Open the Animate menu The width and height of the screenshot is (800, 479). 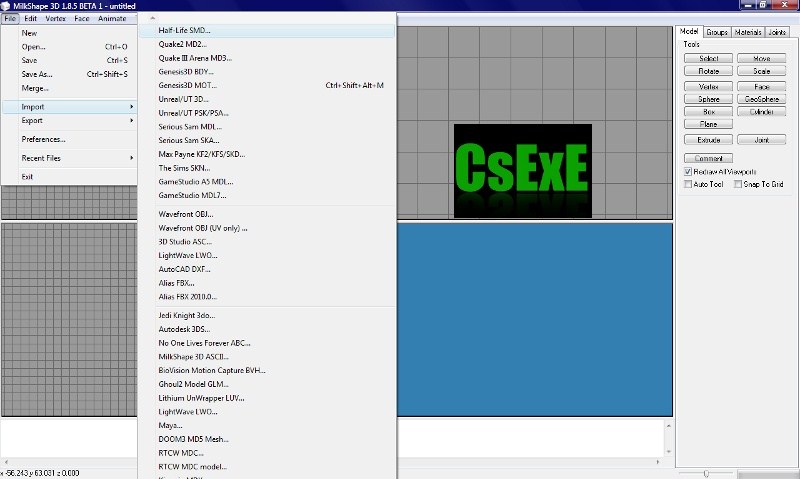[x=112, y=18]
